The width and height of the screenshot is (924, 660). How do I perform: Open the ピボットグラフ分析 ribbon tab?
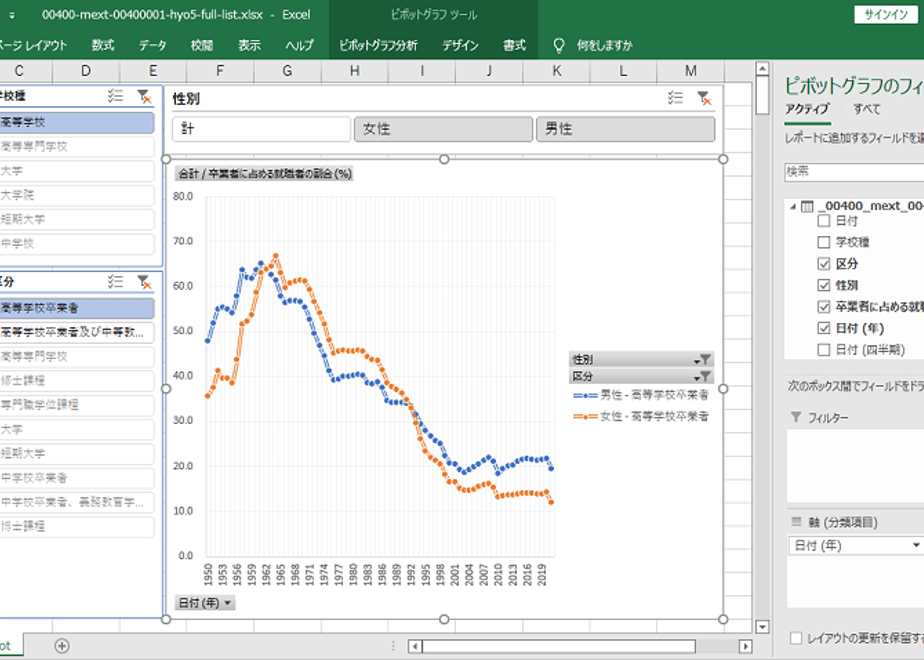[378, 45]
